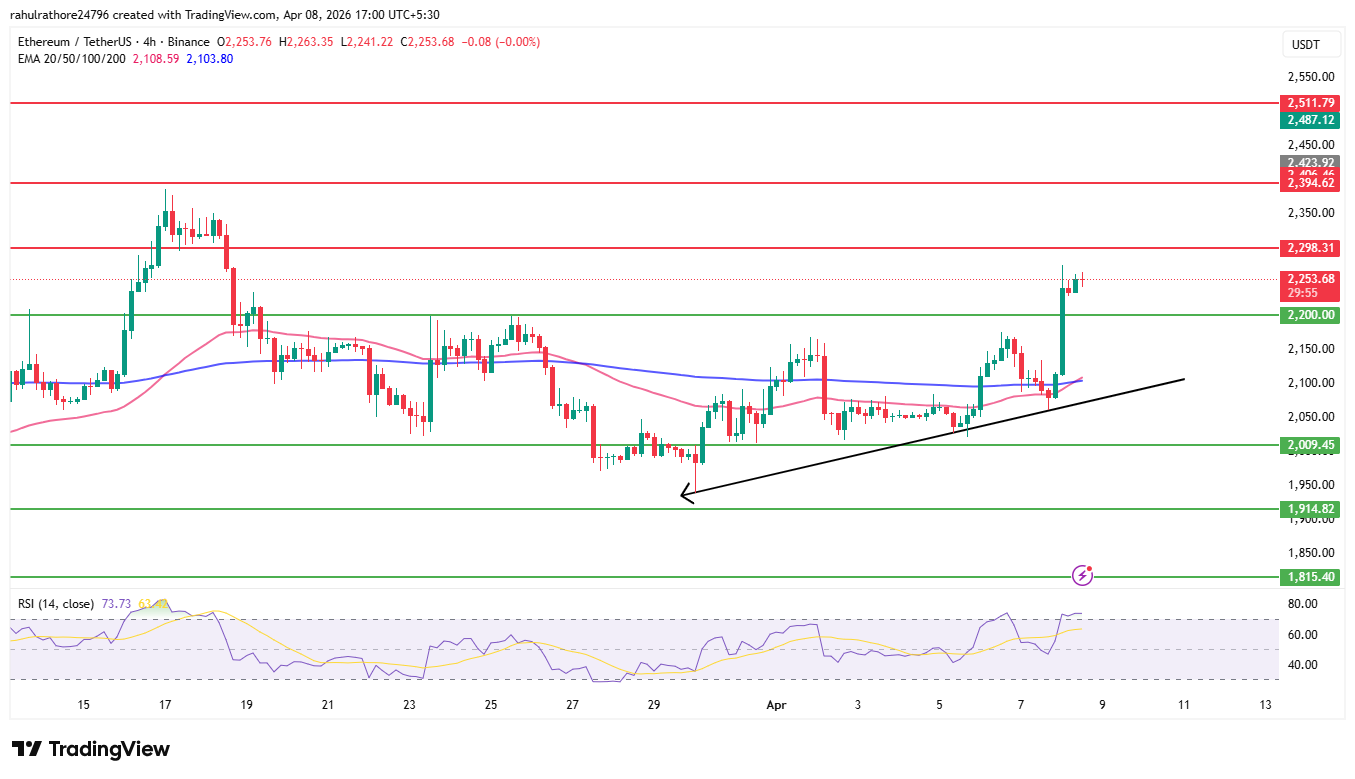Click the red current price label 2,253.68
The height and width of the screenshot is (779, 1355).
pos(1310,281)
